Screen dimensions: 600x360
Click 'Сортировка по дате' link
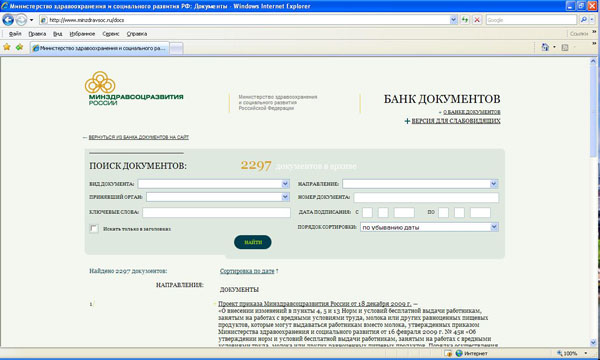pos(247,271)
